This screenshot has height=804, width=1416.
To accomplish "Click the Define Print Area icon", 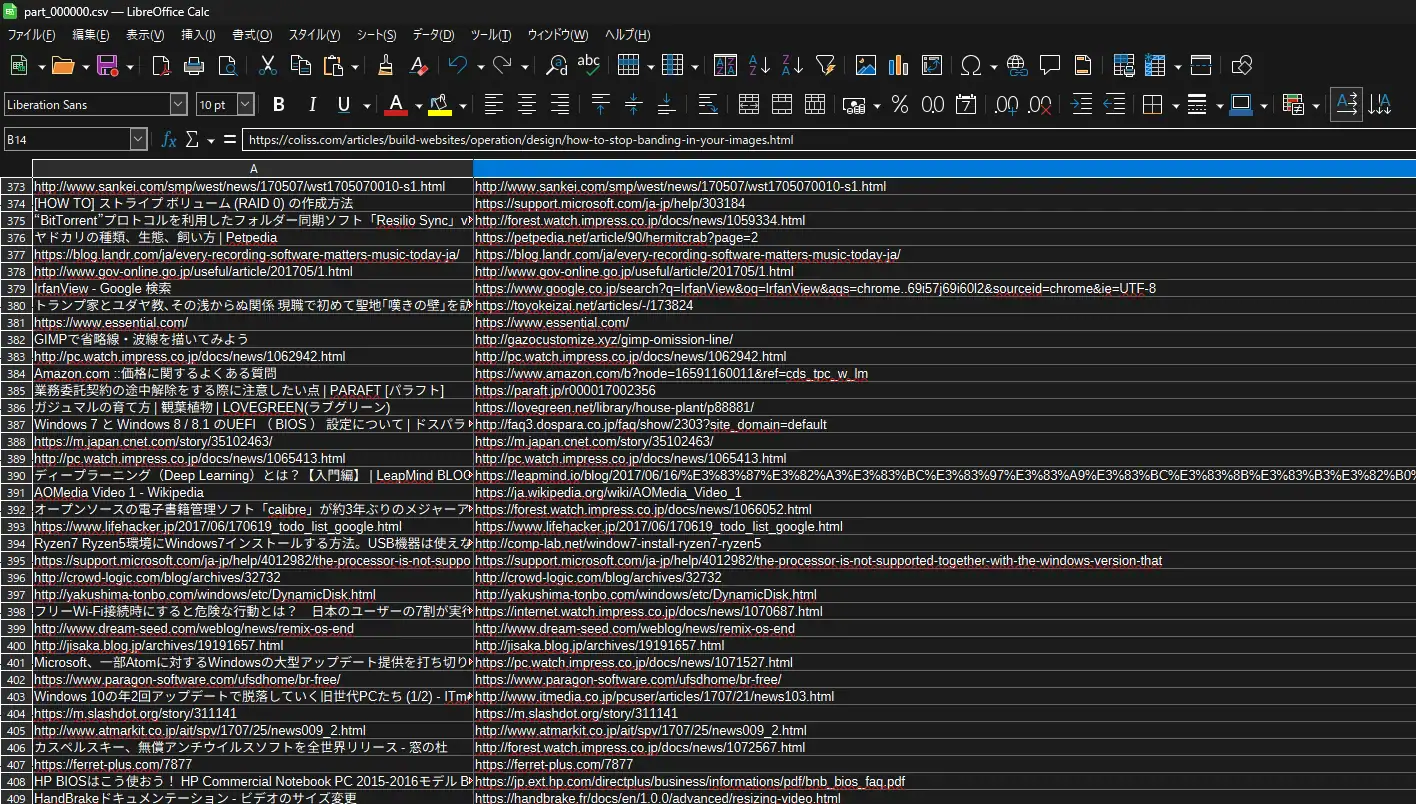I will 1124,66.
